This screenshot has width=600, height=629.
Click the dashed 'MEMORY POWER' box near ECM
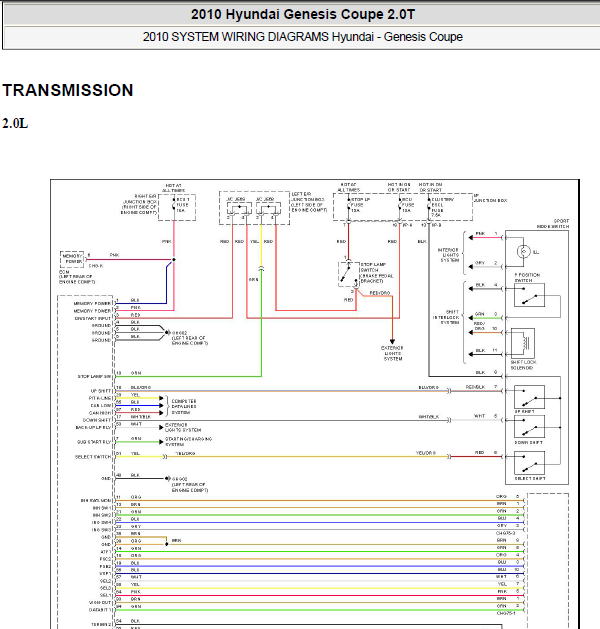tap(72, 259)
